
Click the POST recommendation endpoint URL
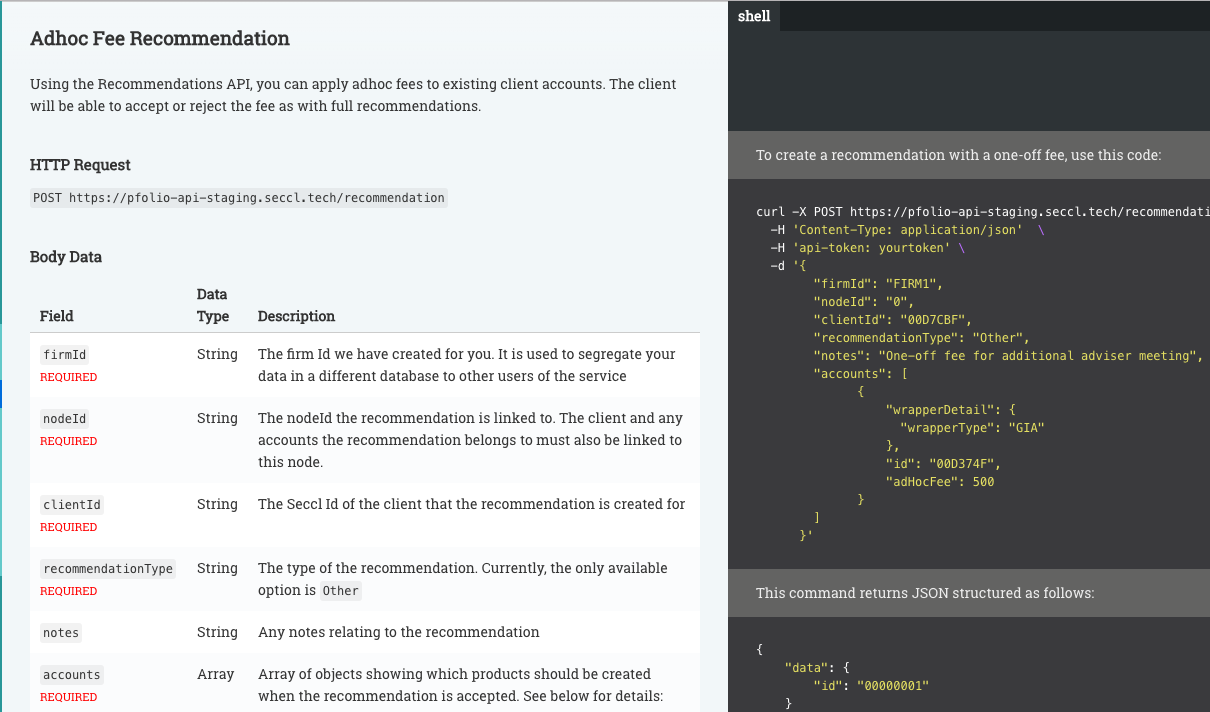click(239, 198)
